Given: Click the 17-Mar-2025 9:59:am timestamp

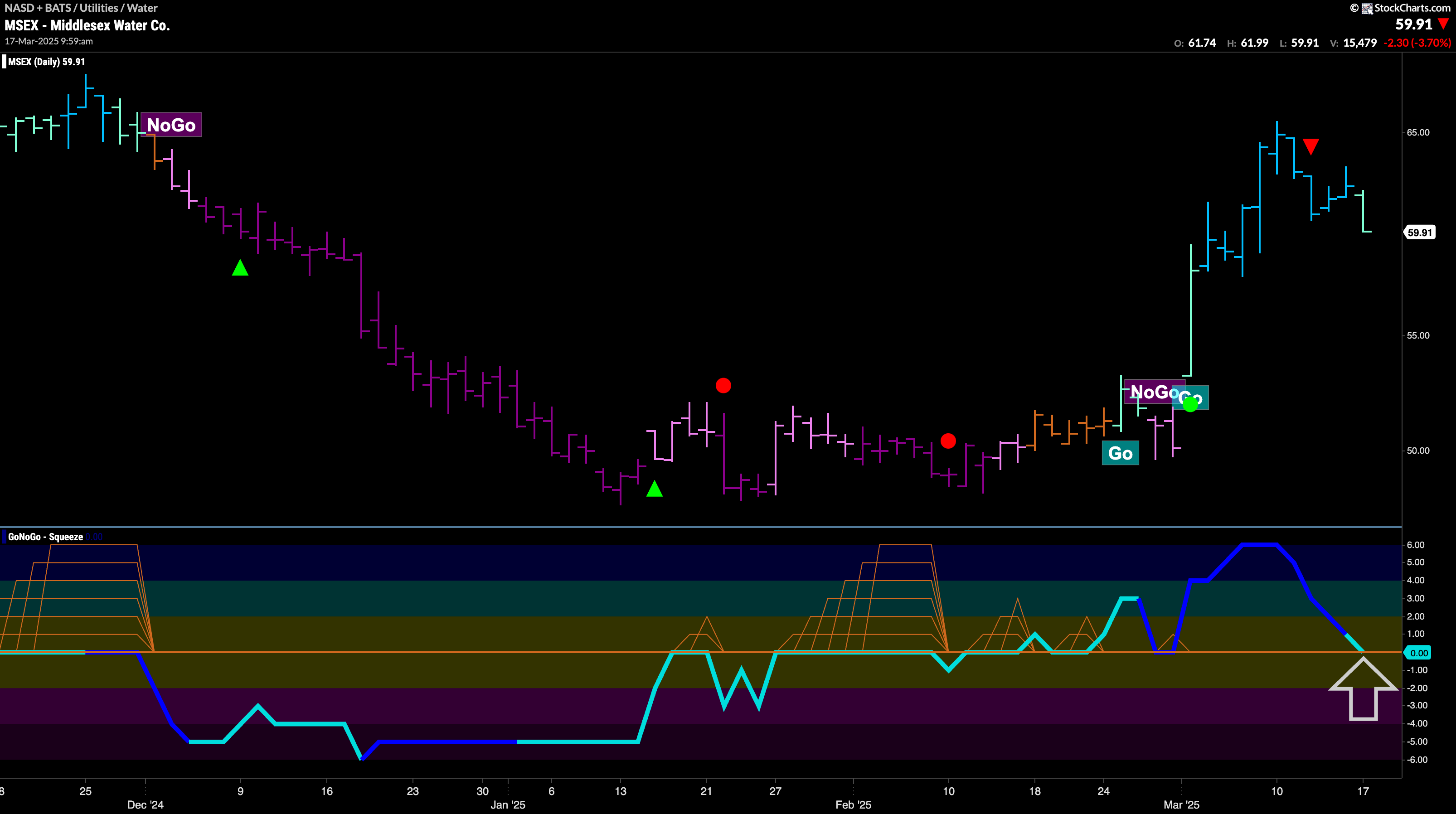Looking at the screenshot, I should (x=49, y=41).
